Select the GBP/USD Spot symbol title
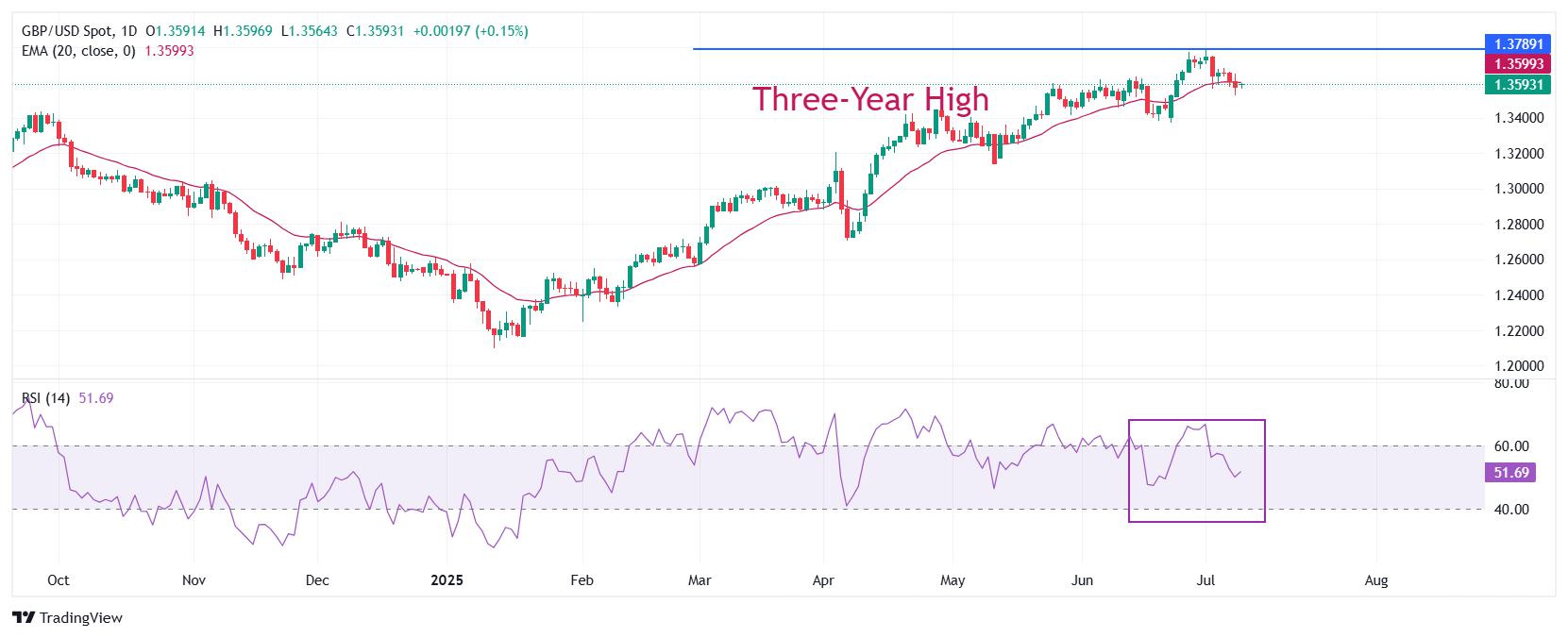1568x638 pixels. [x=66, y=31]
